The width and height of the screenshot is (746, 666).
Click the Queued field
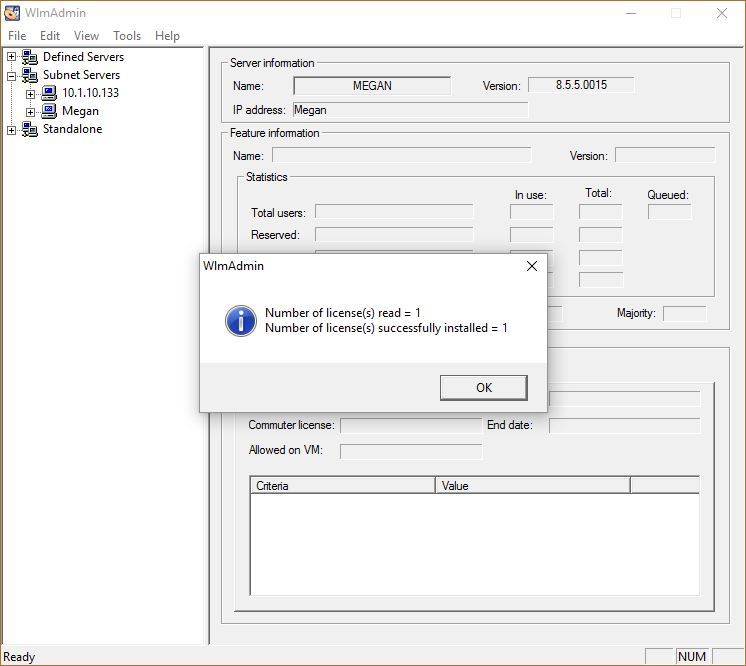669,212
